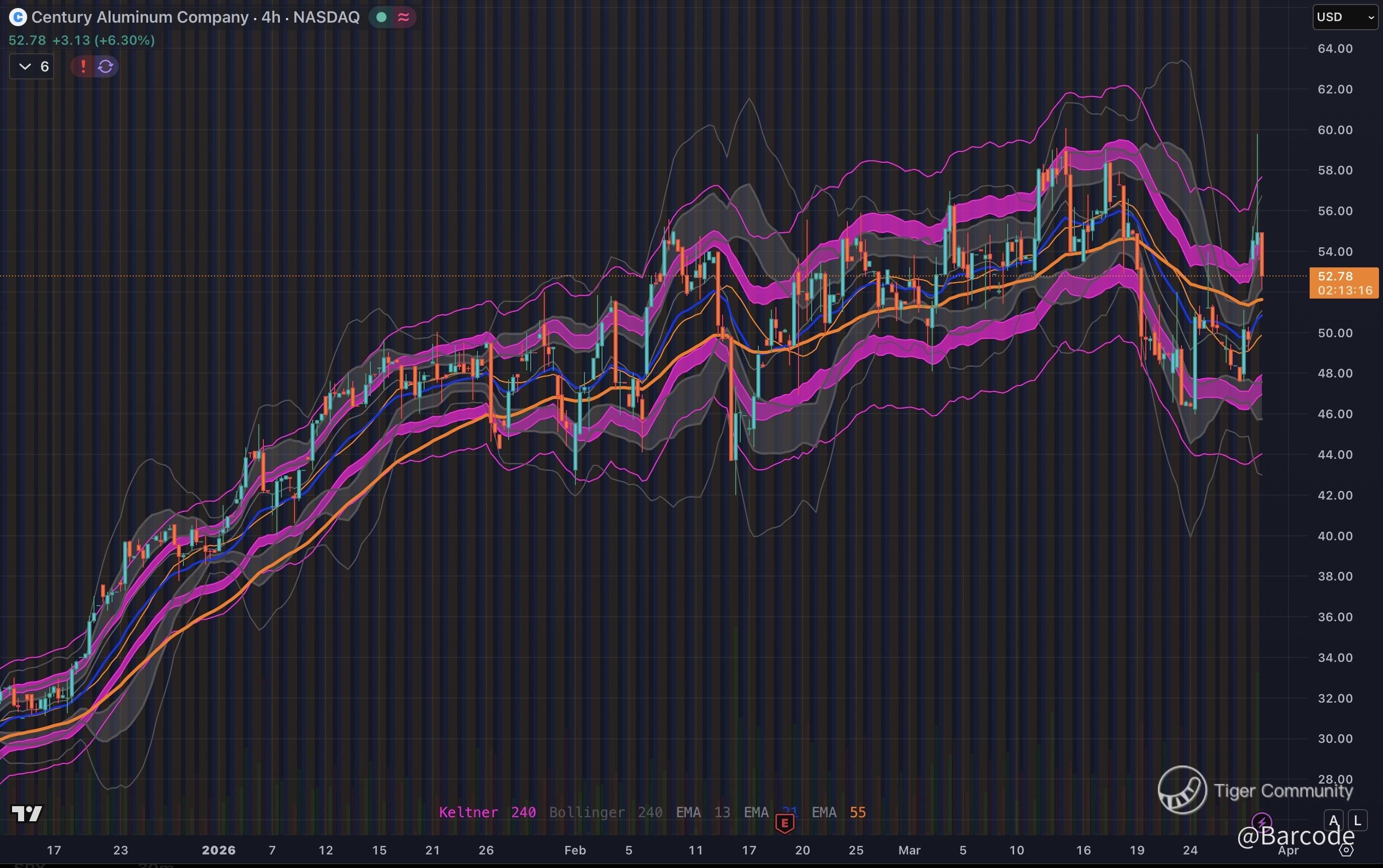Click the purple lightning bolt icon

coord(1261,822)
